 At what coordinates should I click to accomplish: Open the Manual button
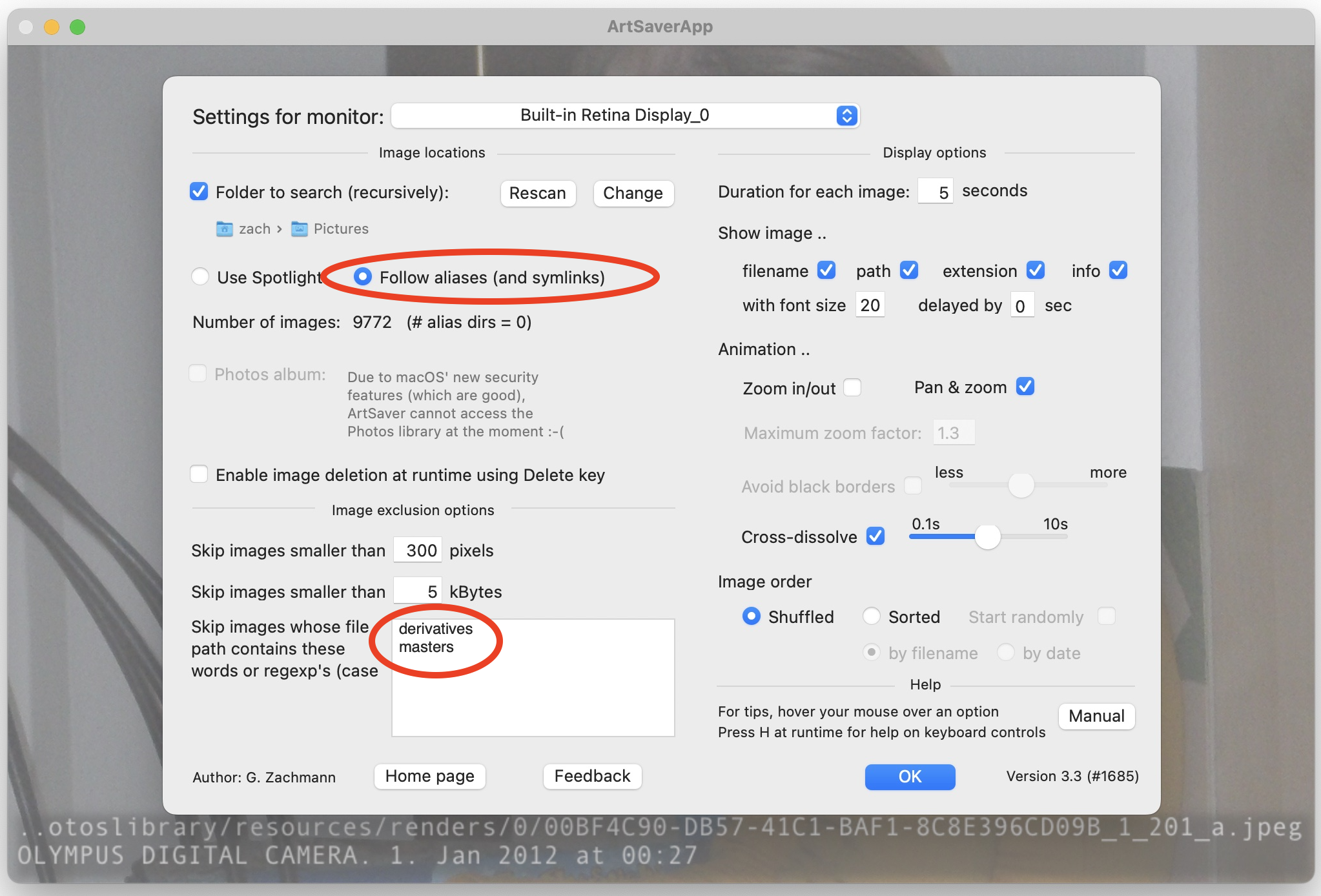point(1096,716)
